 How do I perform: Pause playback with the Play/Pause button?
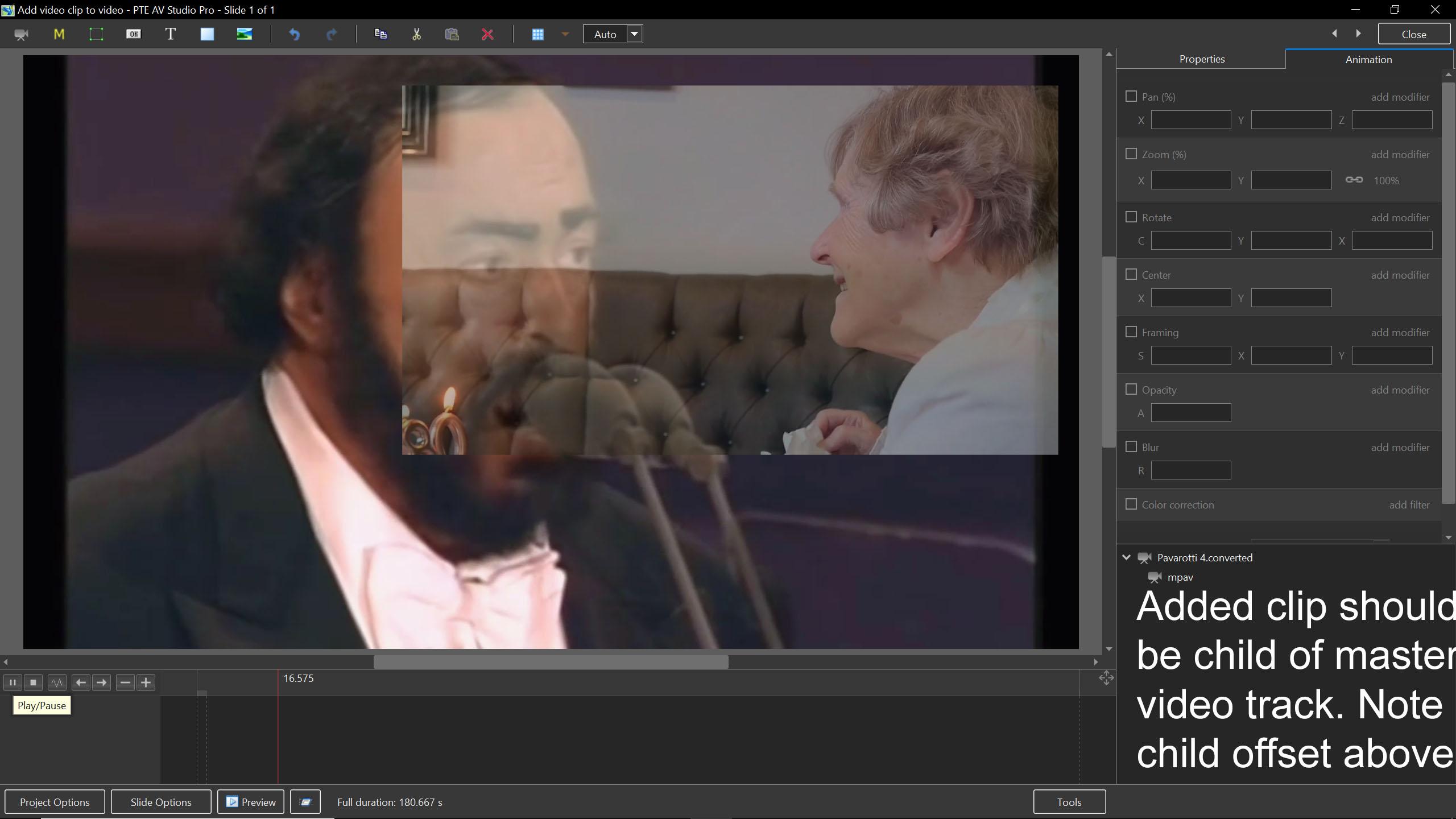[x=13, y=682]
